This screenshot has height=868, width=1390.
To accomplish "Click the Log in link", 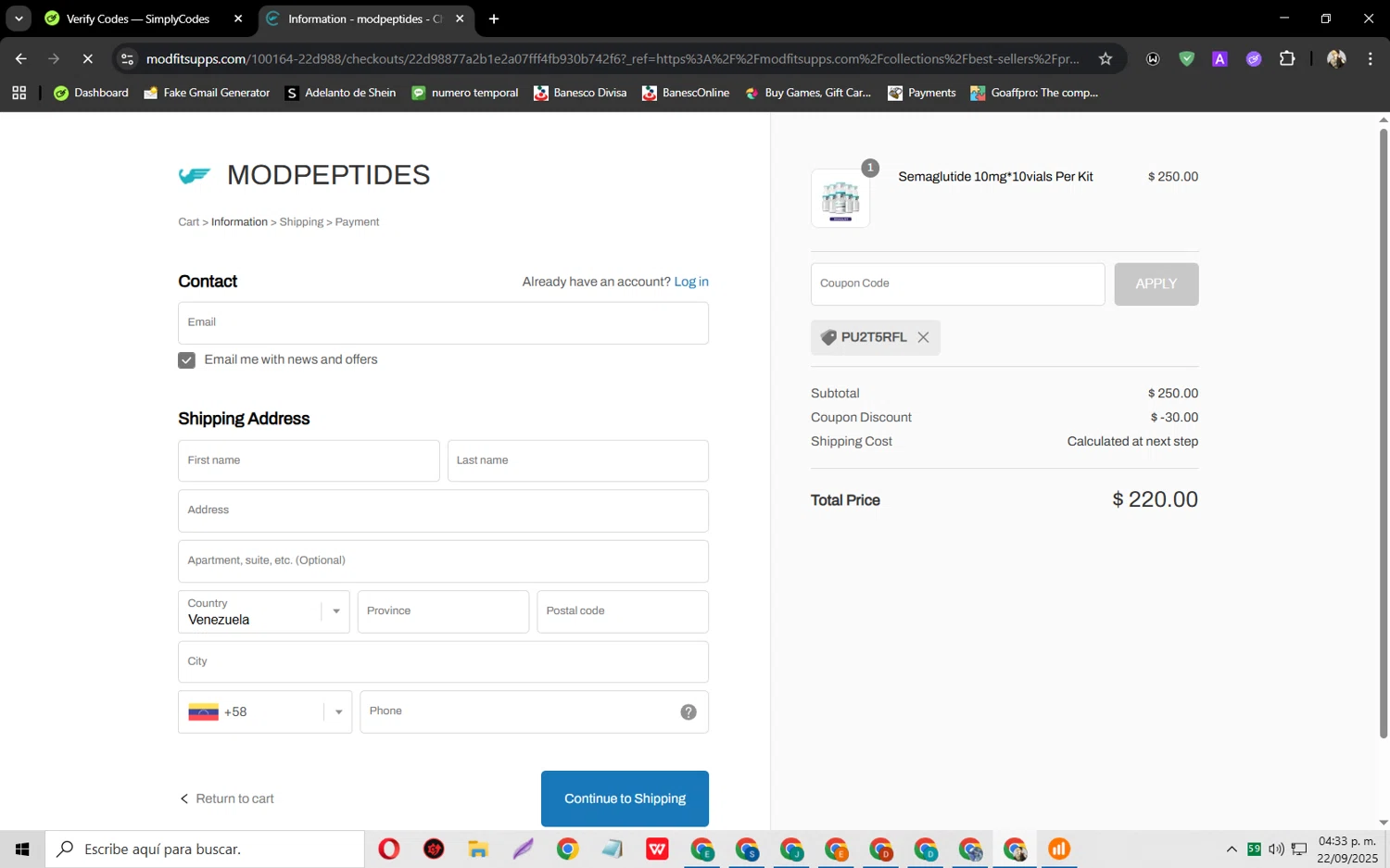I will pos(691,282).
